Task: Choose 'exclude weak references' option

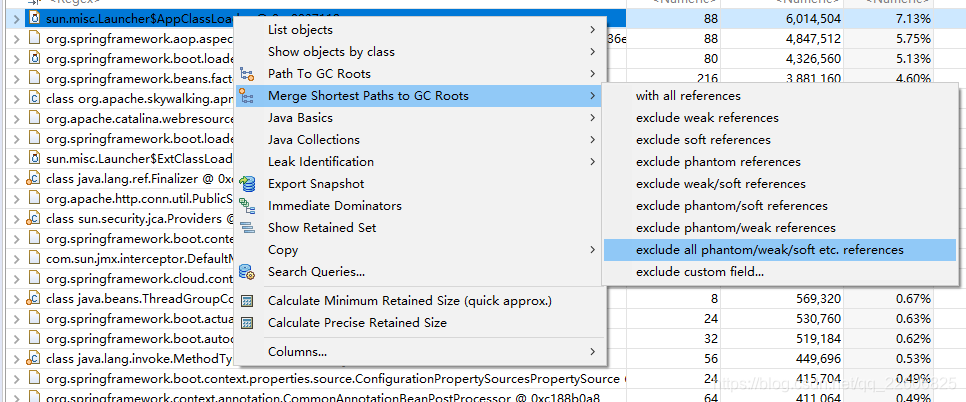Action: pos(780,118)
